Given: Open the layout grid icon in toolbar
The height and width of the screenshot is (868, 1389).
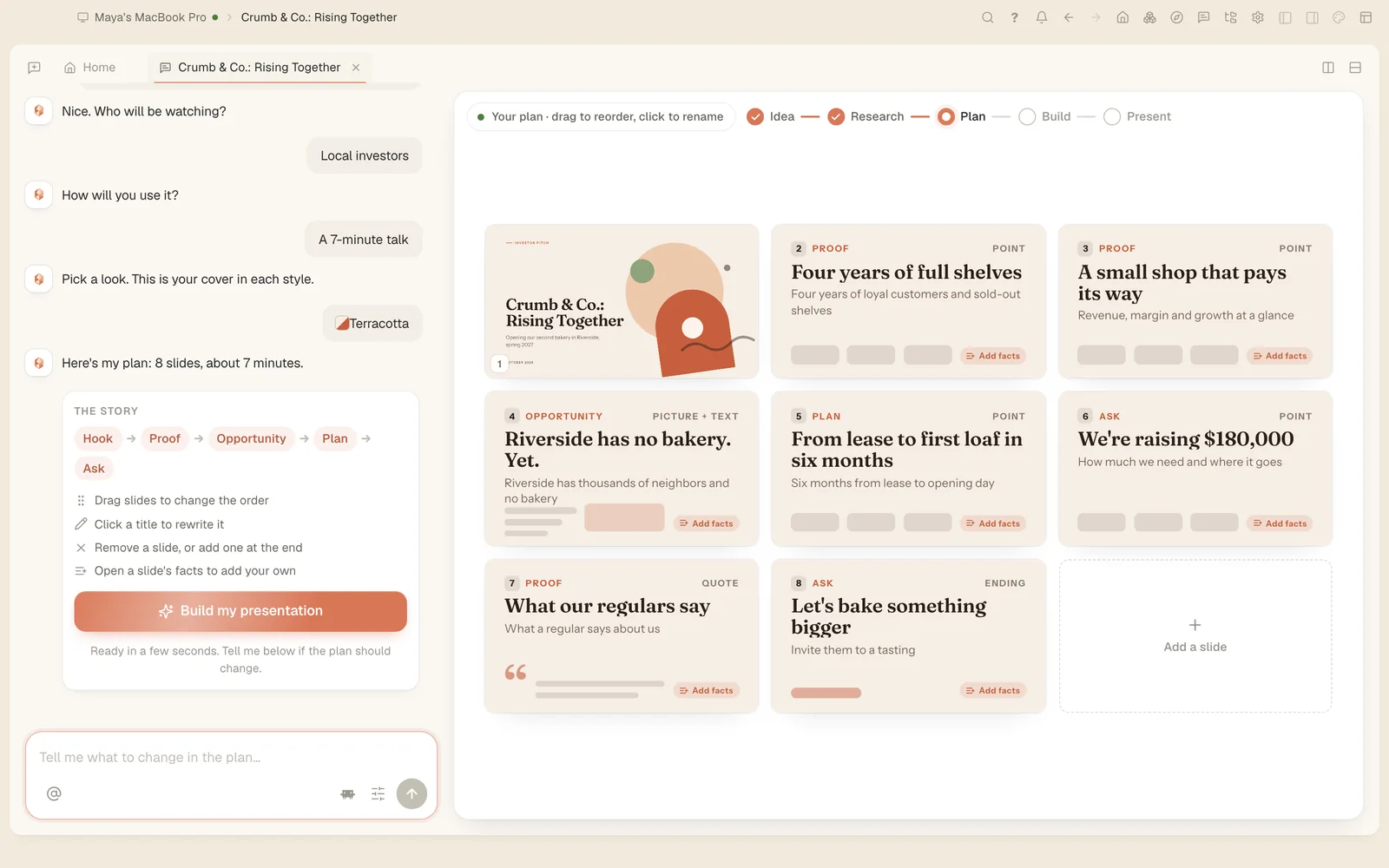Looking at the screenshot, I should (1366, 17).
